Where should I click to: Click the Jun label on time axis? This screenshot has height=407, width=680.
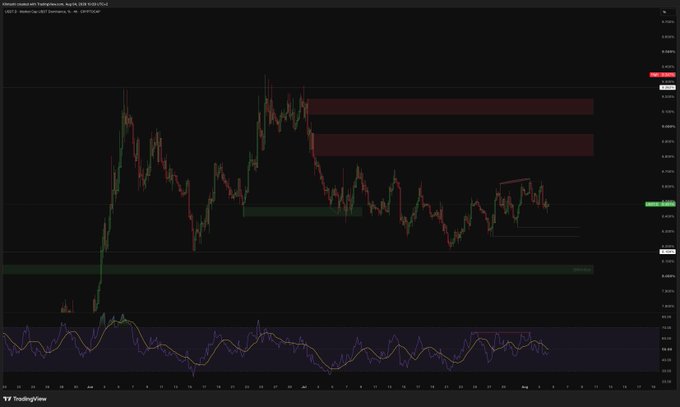click(x=90, y=386)
